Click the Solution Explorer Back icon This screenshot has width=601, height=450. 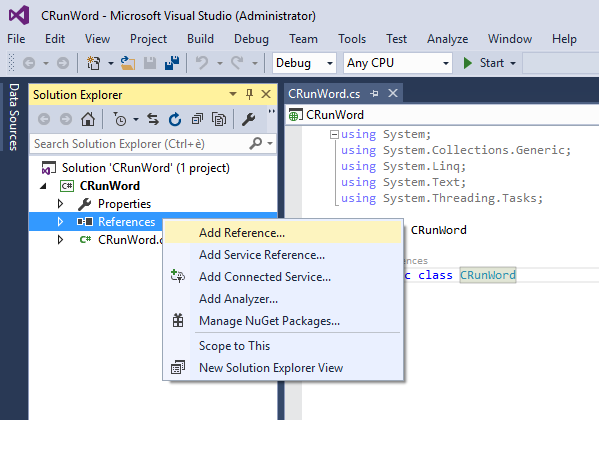[44, 120]
